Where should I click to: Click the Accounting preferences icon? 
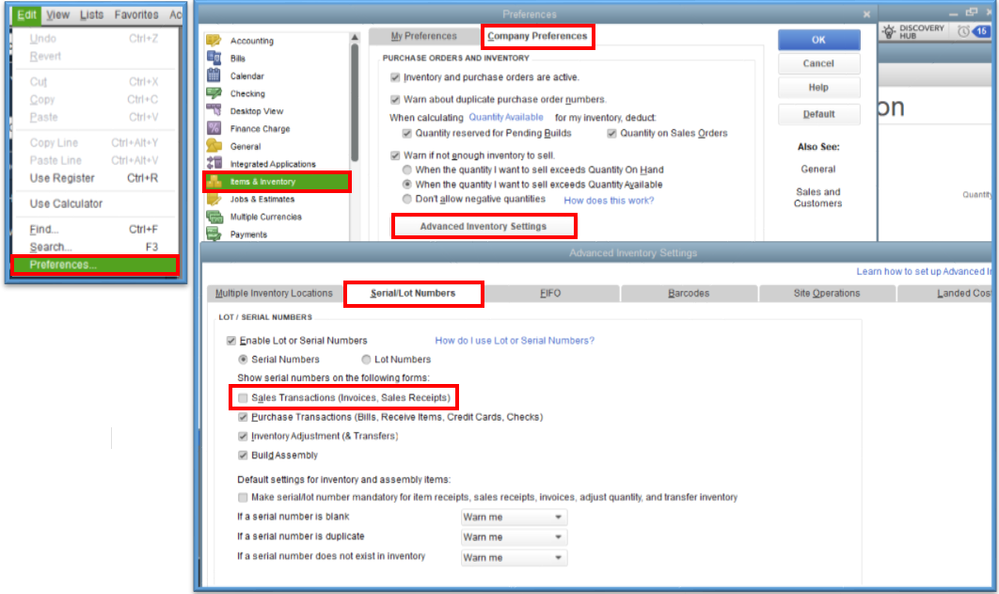coord(213,40)
